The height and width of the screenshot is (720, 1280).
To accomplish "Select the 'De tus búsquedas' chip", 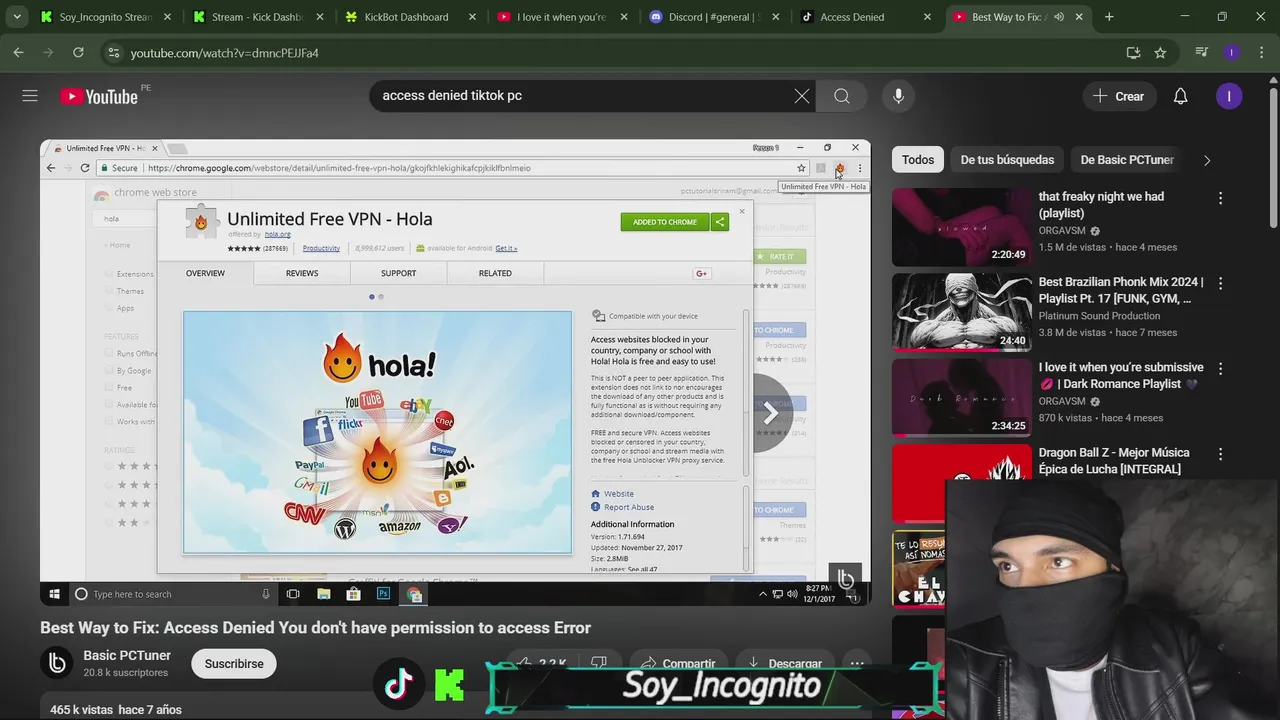I will (1007, 160).
